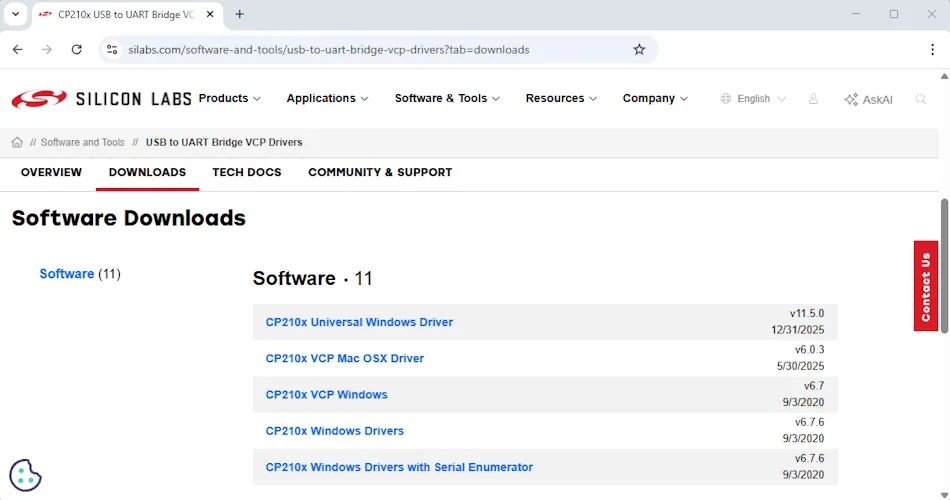Click the Silicon Labs logo

[100, 99]
